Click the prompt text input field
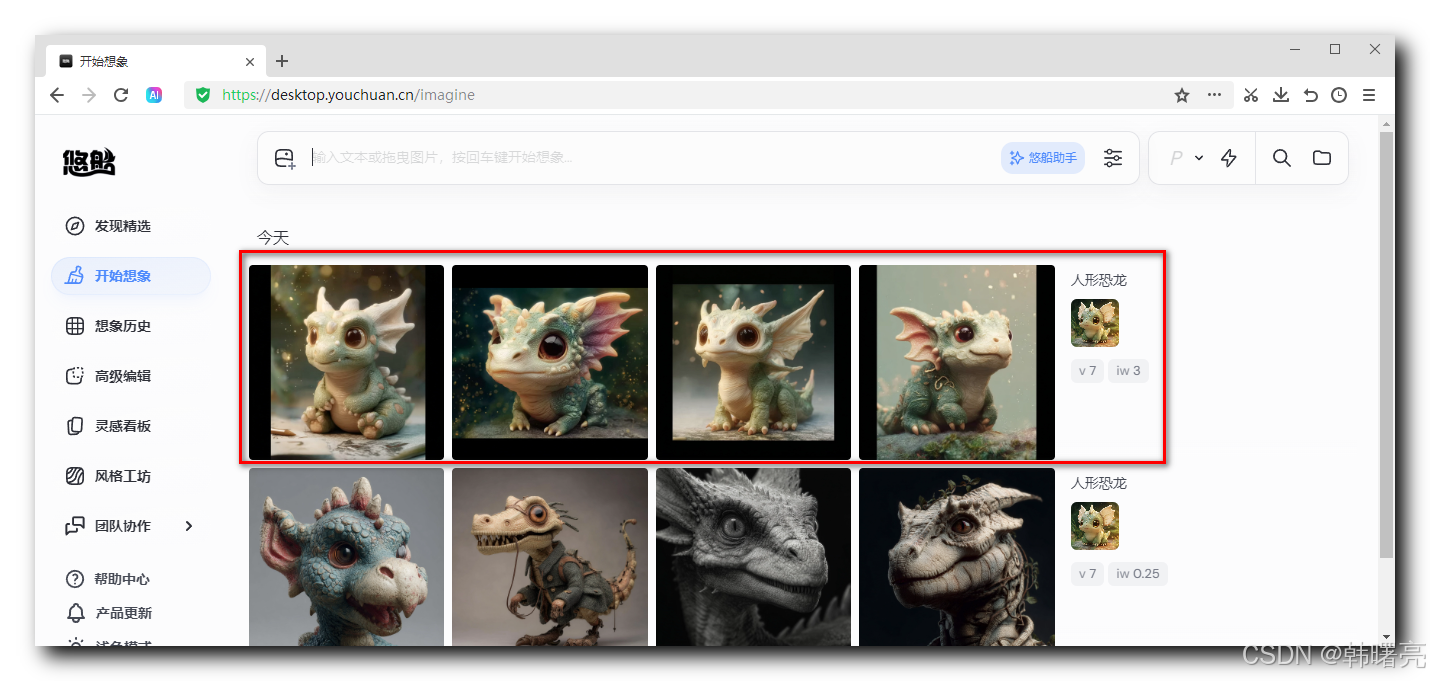 [650, 158]
